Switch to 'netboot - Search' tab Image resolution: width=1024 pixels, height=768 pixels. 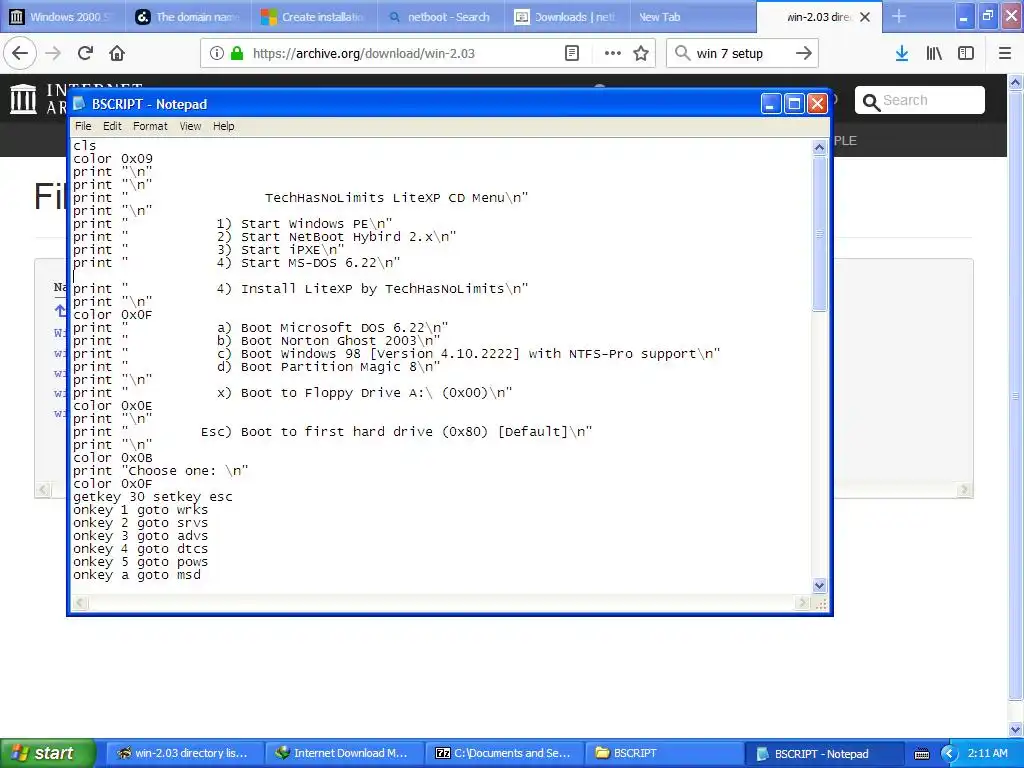(x=441, y=16)
